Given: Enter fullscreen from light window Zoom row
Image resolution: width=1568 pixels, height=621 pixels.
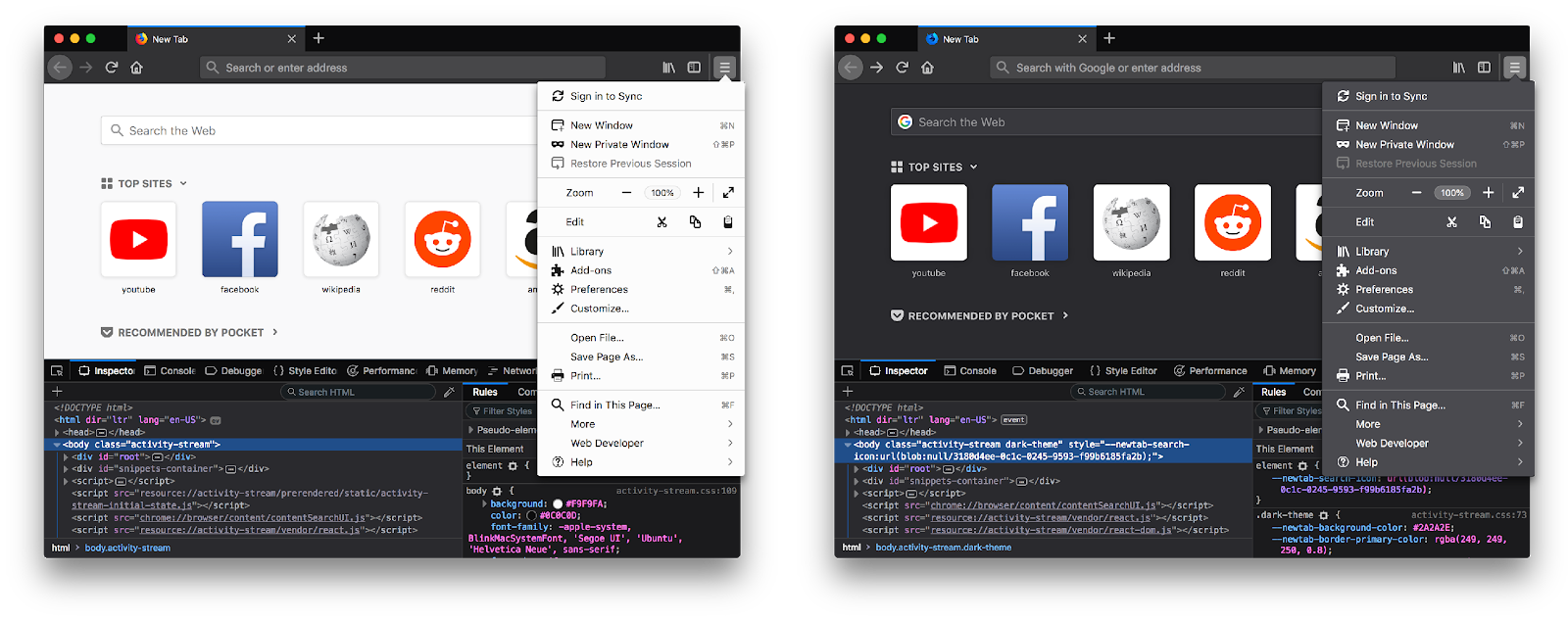Looking at the screenshot, I should 728,193.
